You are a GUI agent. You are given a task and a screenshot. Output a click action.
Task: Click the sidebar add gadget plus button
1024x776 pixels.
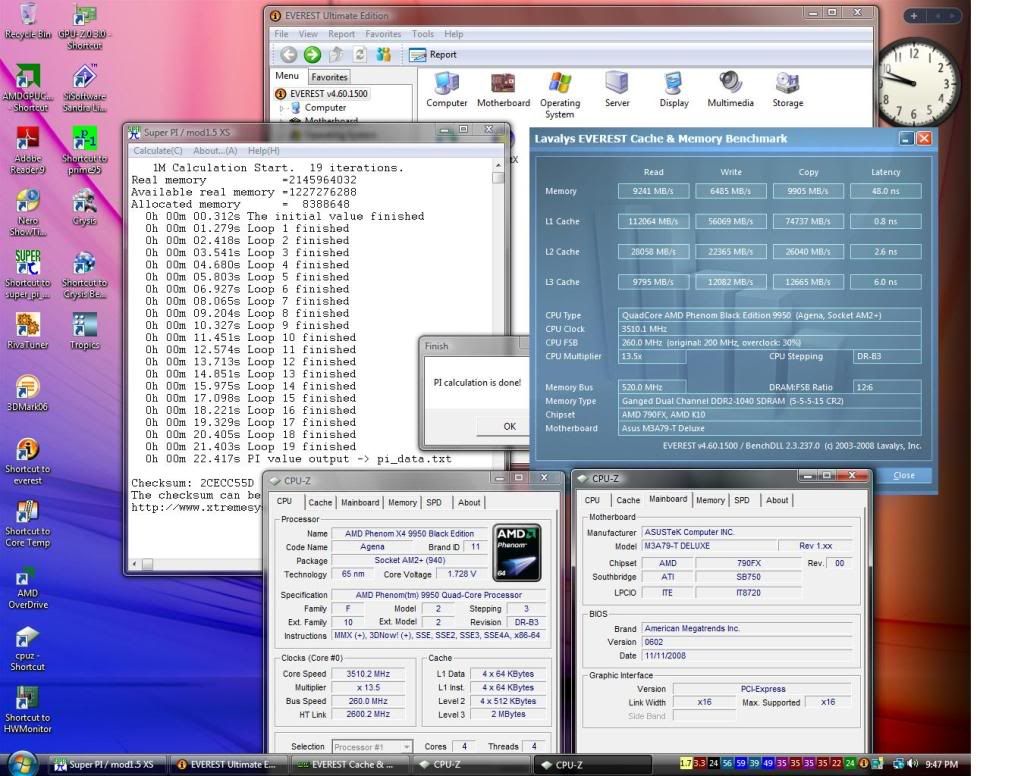[x=914, y=16]
